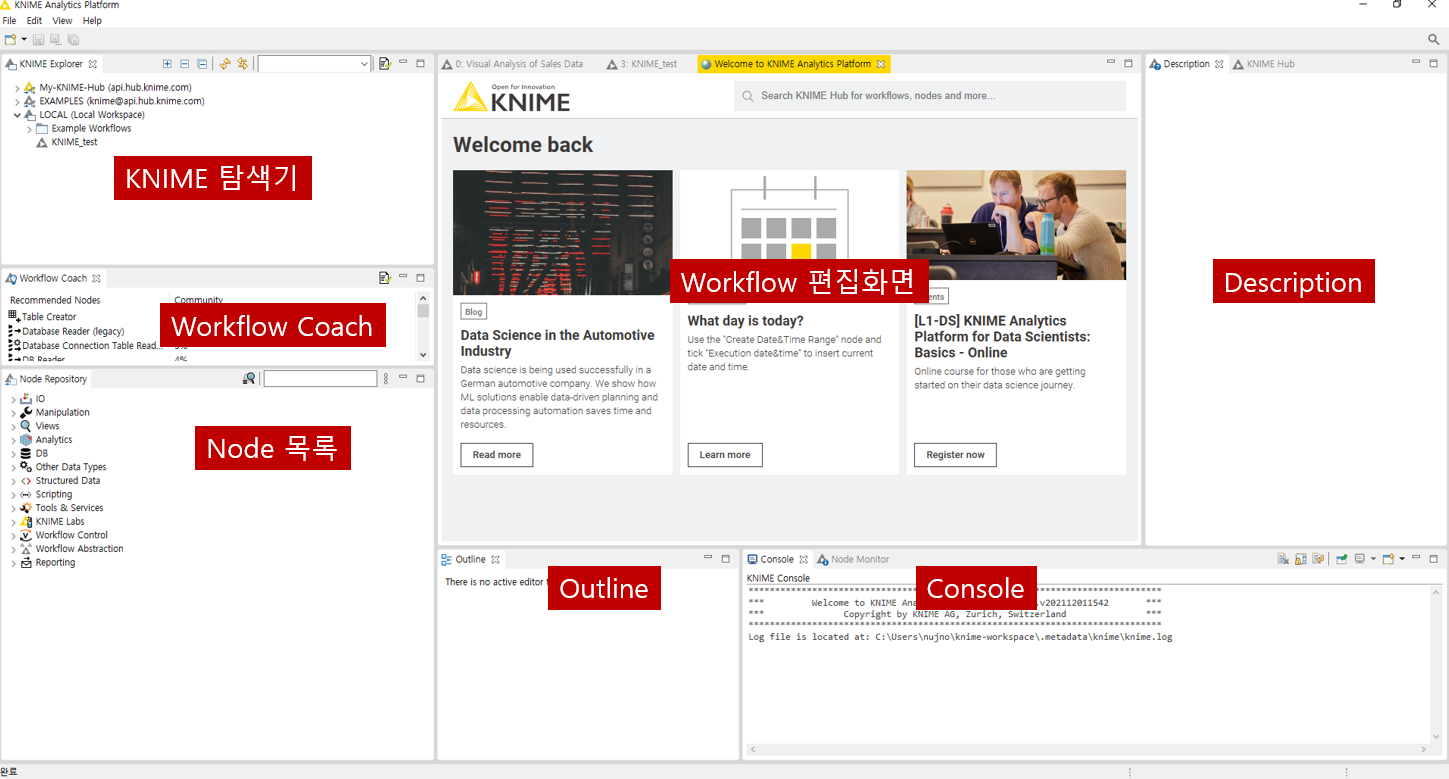The width and height of the screenshot is (1449, 779).
Task: Toggle the Scroll Lock icon in Console
Action: tap(1301, 559)
